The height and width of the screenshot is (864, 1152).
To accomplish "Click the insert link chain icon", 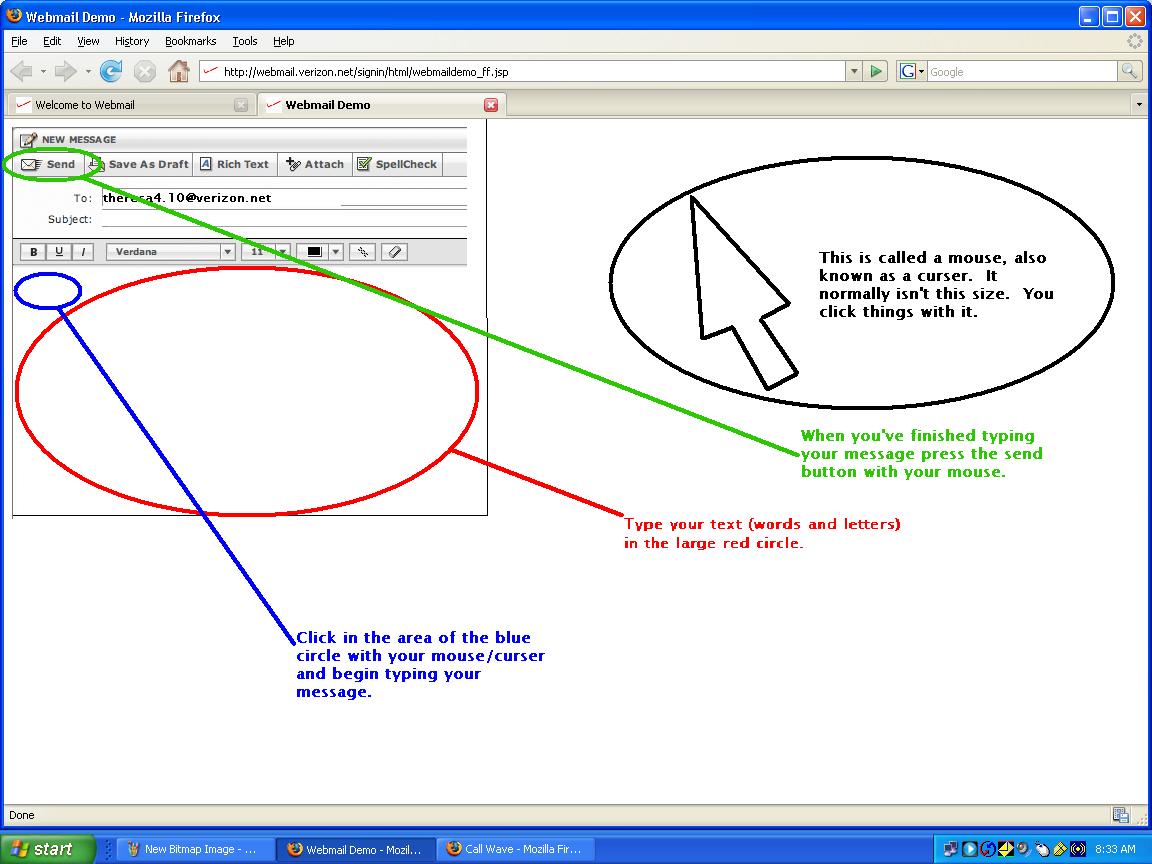I will coord(362,252).
